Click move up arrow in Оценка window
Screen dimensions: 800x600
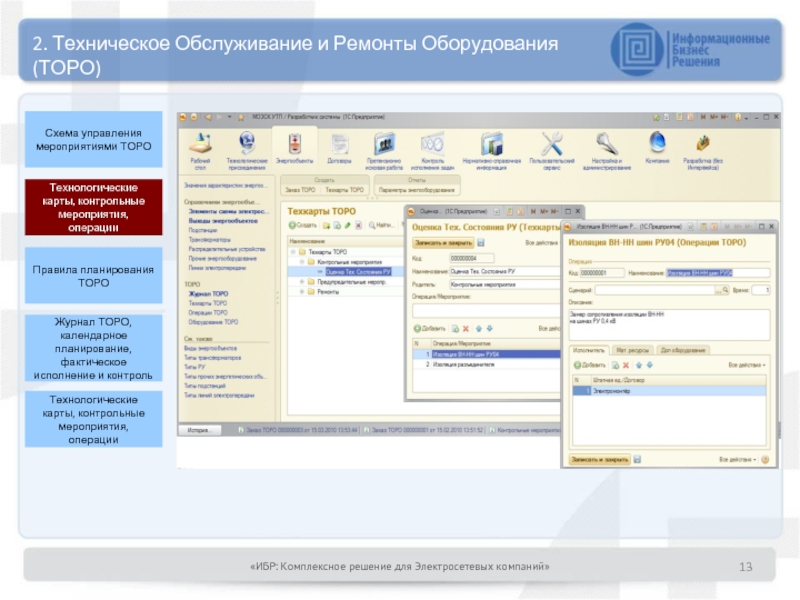point(479,329)
